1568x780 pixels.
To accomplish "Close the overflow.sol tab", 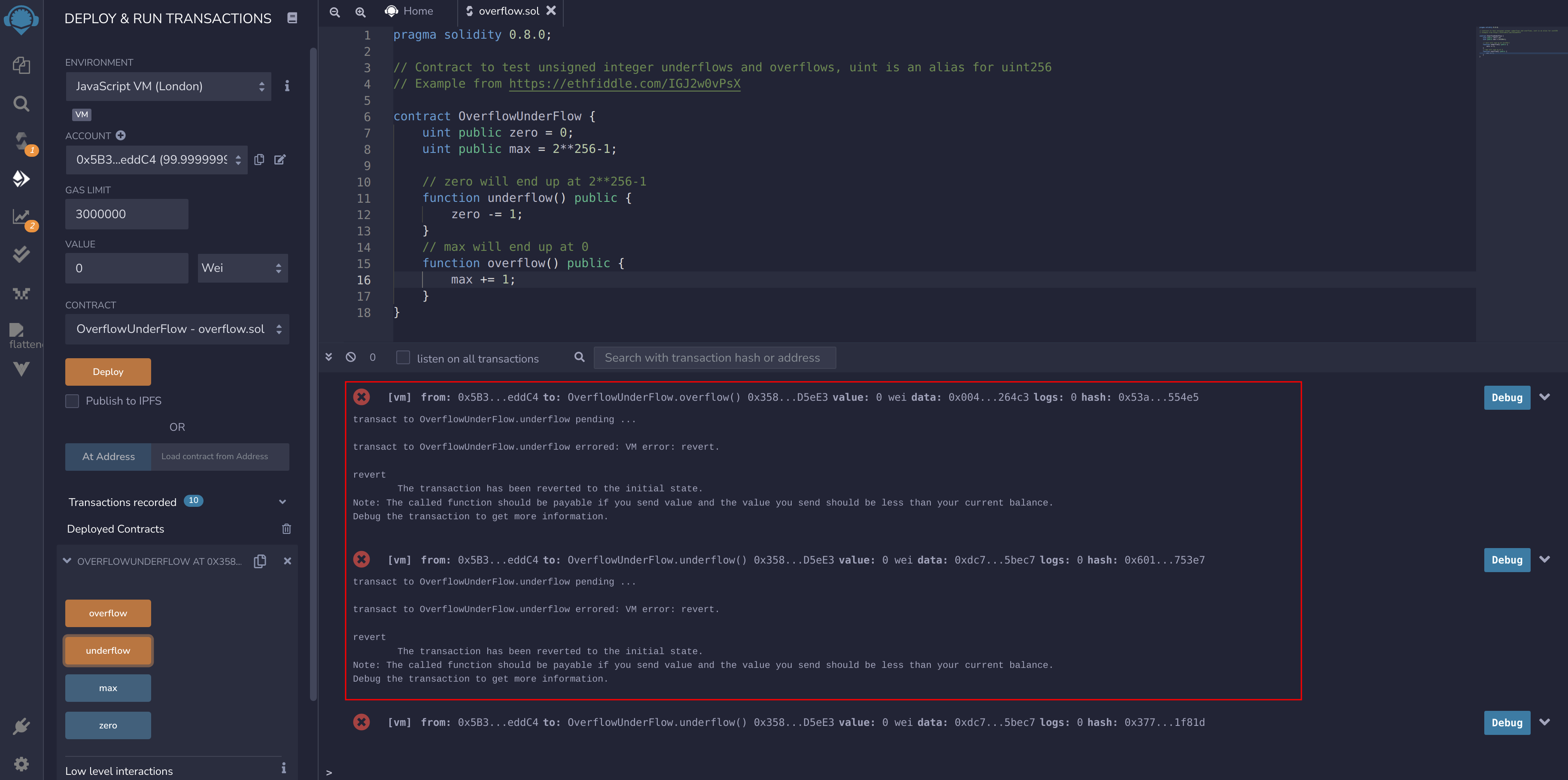I will 551,10.
